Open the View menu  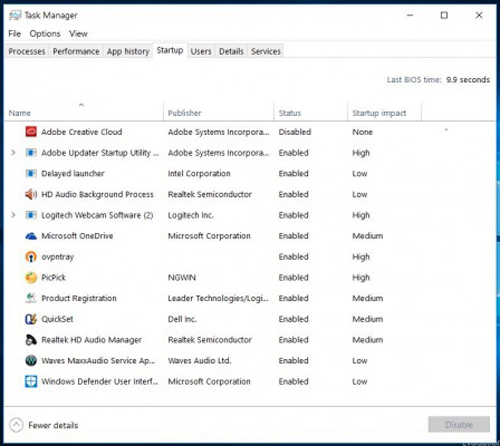[78, 34]
